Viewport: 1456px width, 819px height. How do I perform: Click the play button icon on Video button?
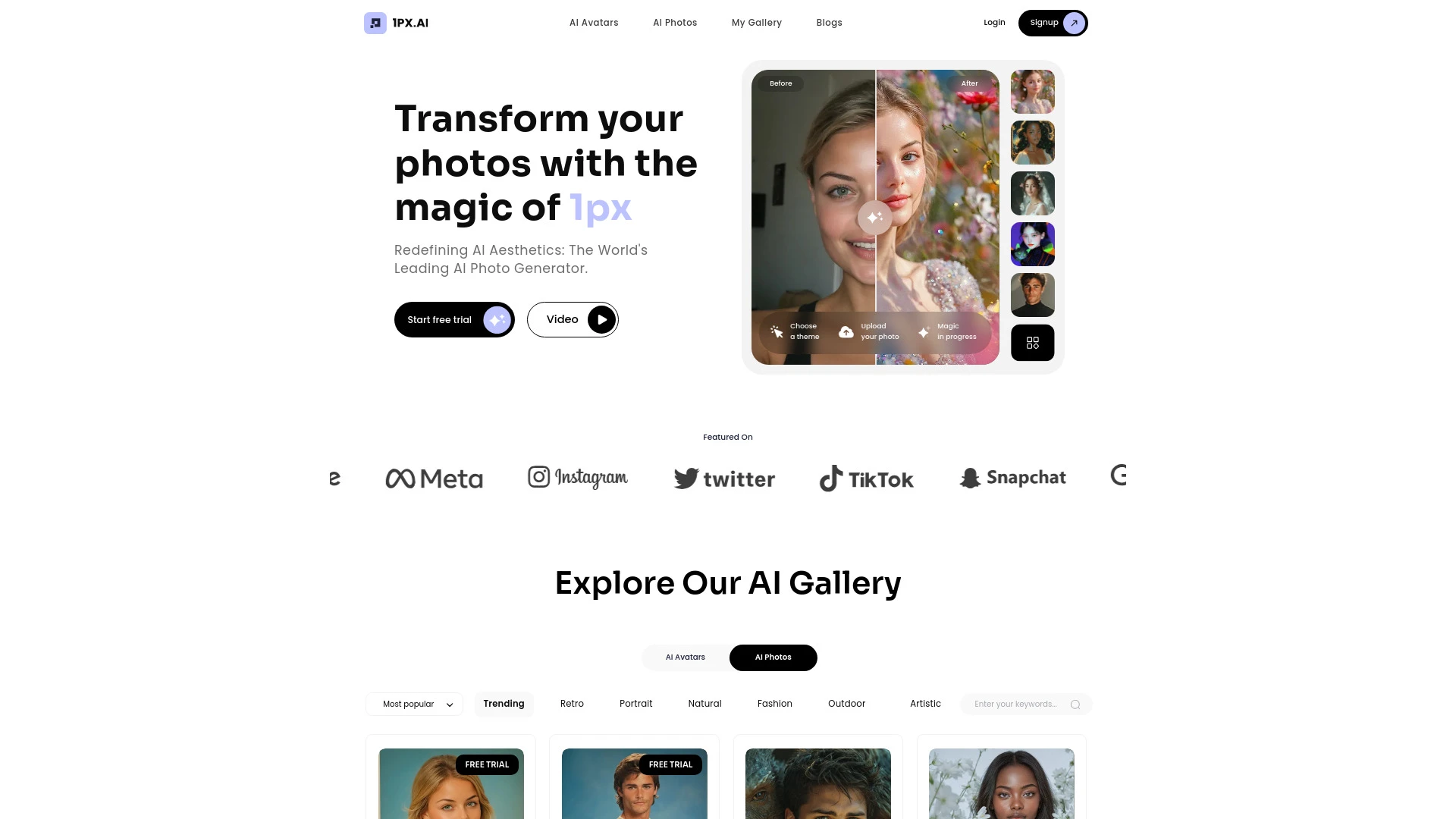601,319
